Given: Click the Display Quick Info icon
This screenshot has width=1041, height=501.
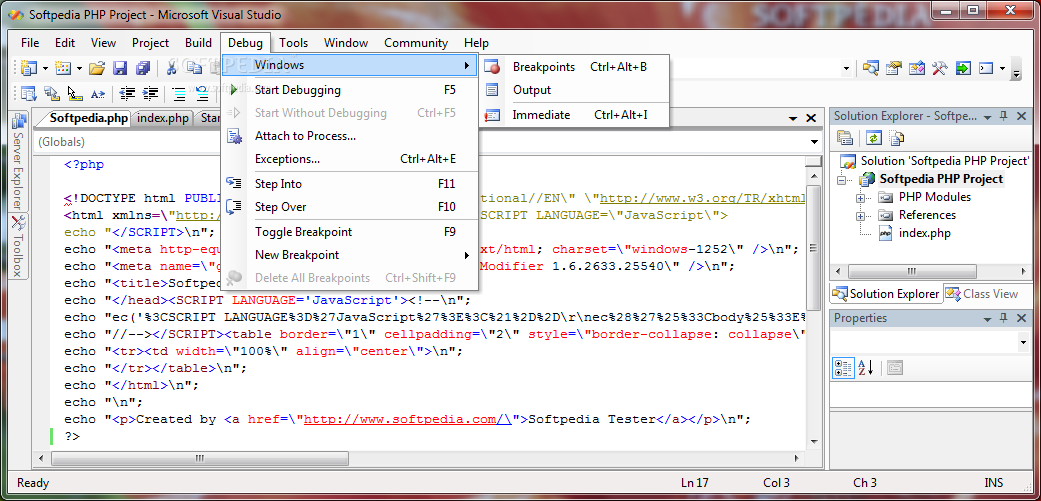Looking at the screenshot, I should [75, 94].
